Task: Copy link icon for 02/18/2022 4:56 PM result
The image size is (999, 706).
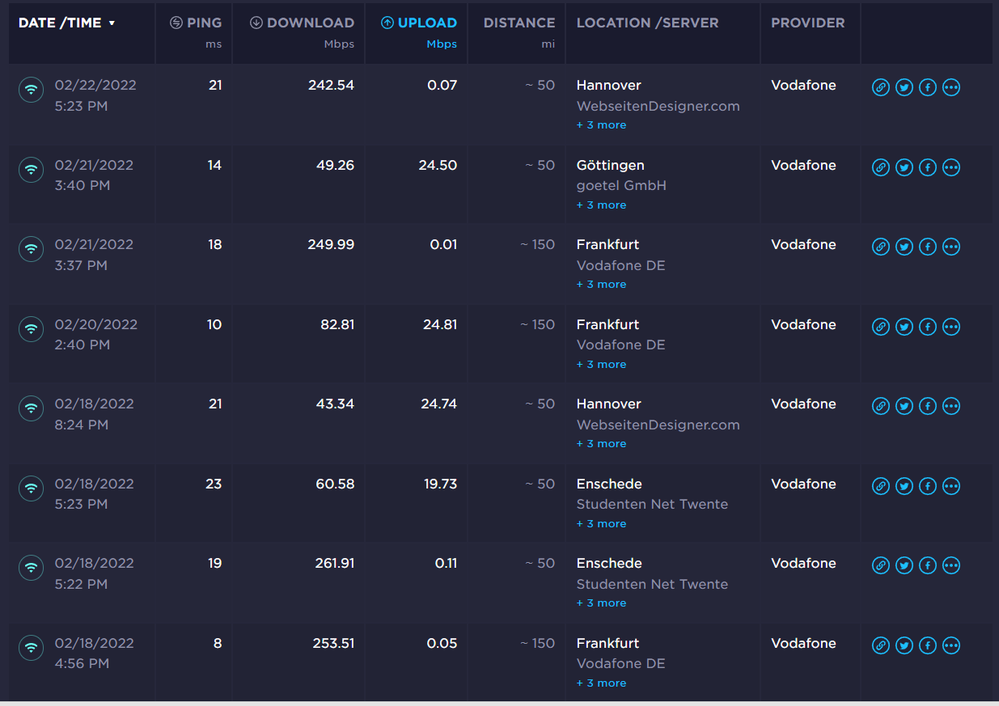Action: click(x=880, y=645)
